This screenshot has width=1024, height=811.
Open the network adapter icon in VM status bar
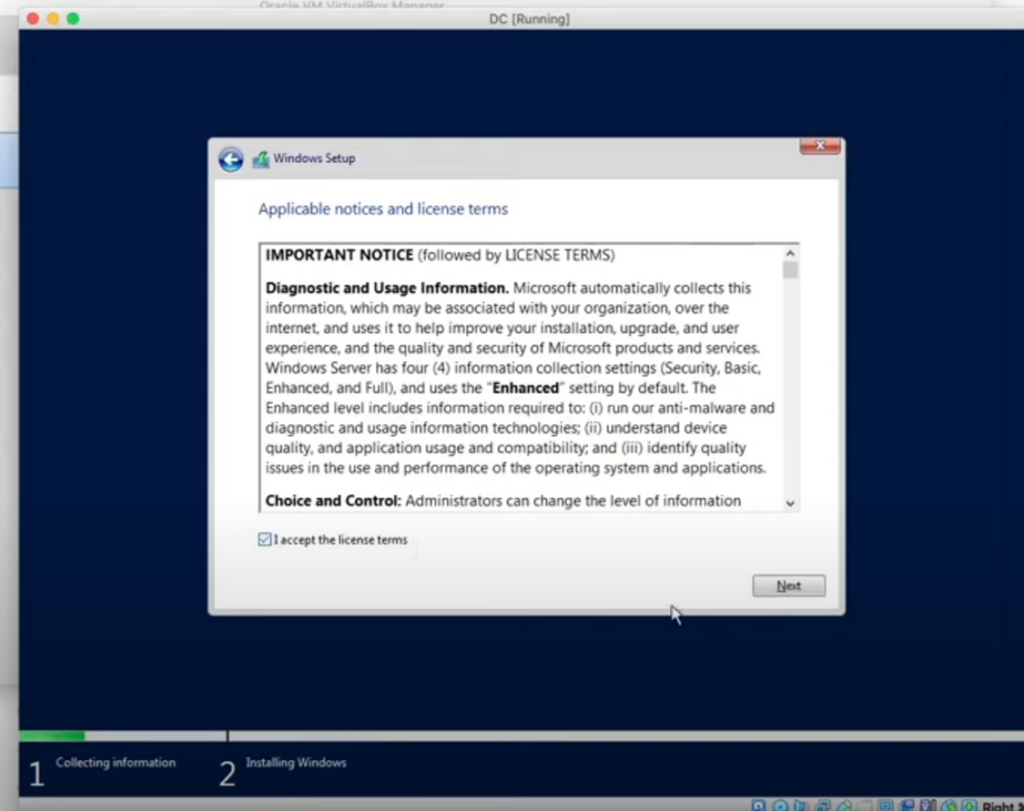coord(824,806)
